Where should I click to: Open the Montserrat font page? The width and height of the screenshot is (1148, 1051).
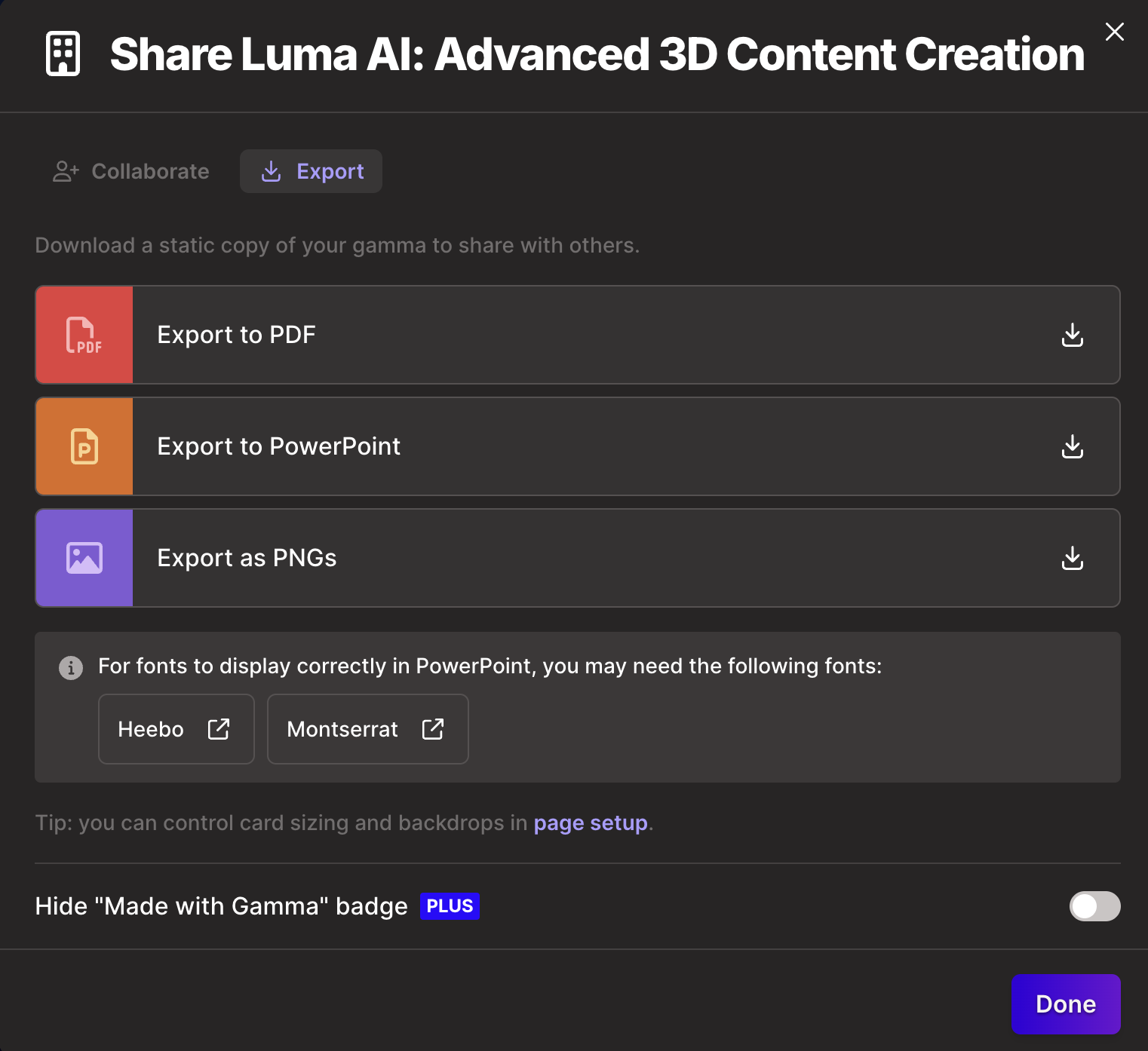367,729
